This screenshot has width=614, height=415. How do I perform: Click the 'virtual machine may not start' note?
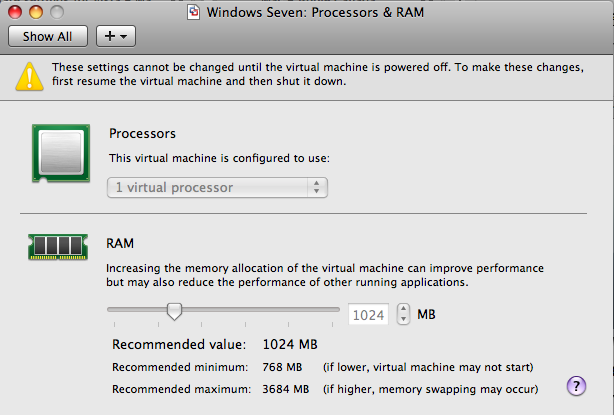click(x=428, y=367)
